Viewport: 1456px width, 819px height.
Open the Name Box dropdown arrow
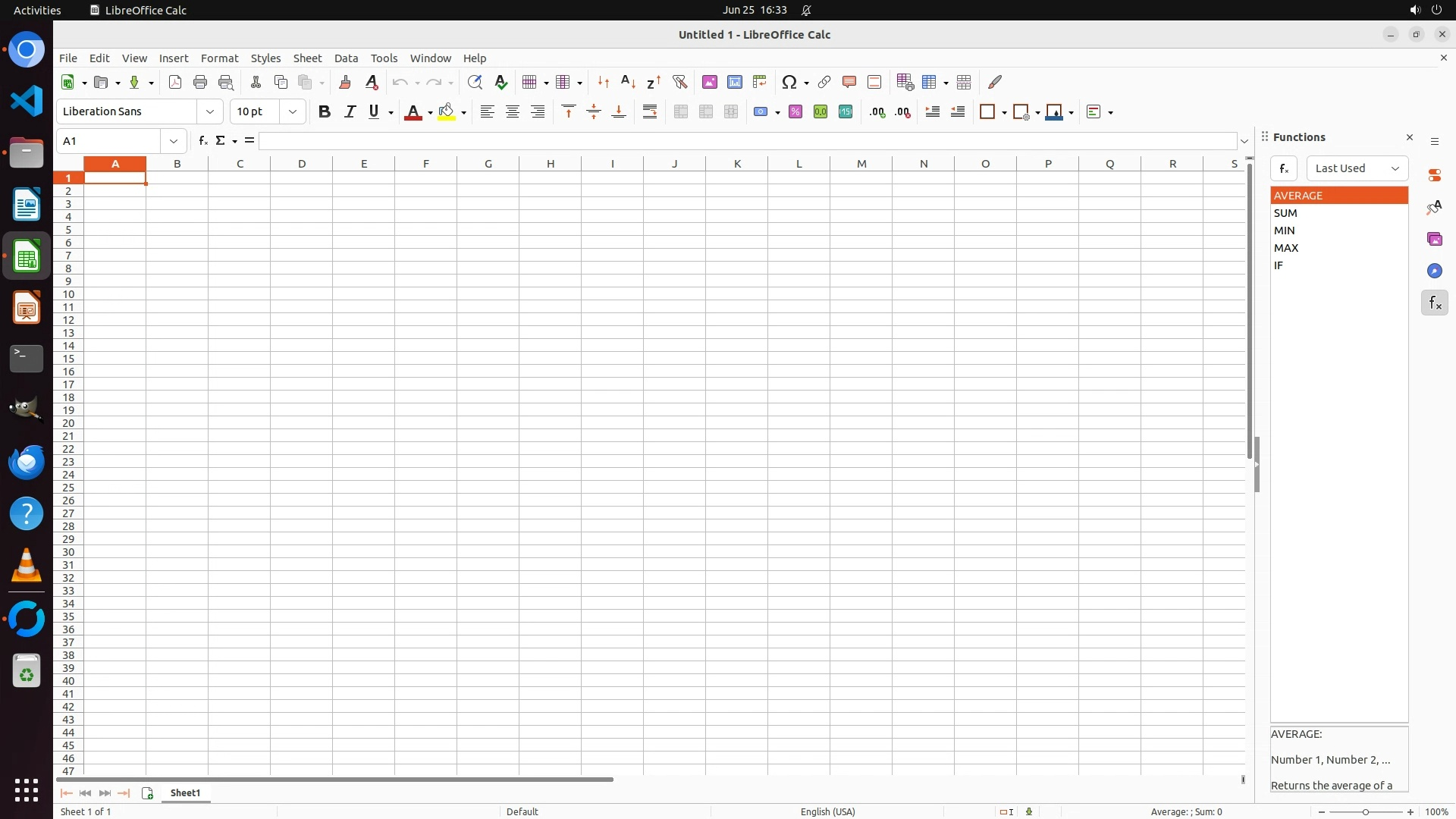tap(174, 141)
